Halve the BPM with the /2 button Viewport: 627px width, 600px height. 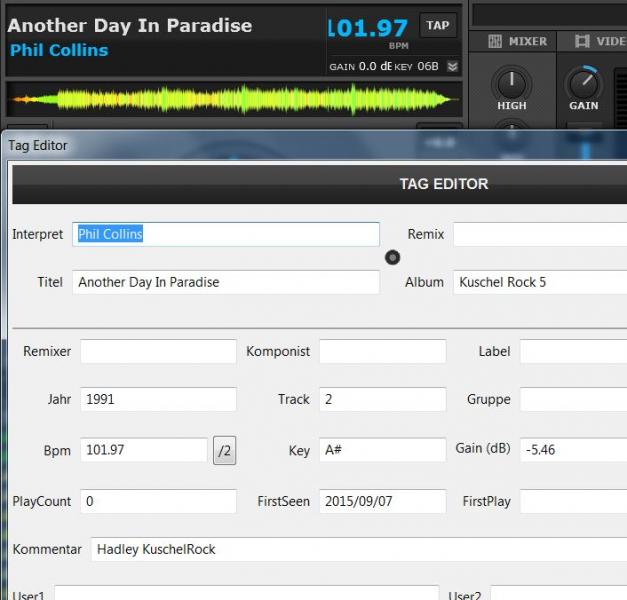[x=224, y=450]
